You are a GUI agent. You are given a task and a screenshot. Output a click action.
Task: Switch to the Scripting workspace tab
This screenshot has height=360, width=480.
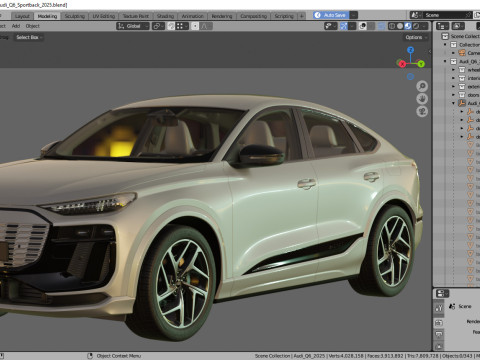(x=284, y=16)
